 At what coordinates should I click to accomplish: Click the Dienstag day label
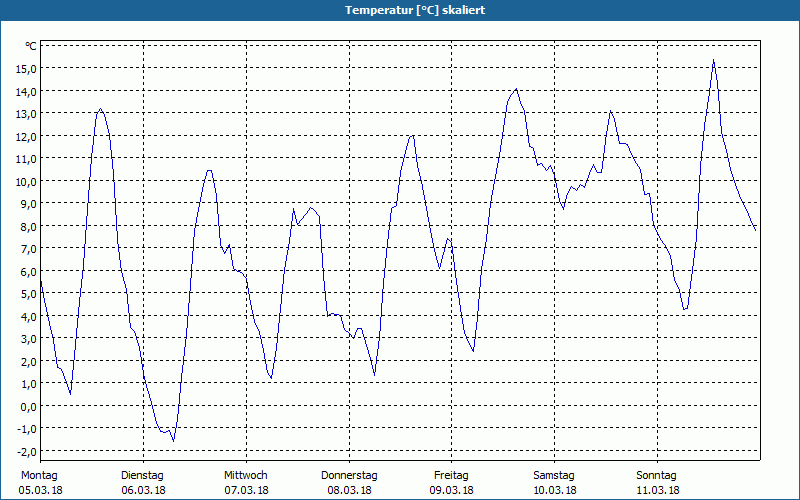tap(142, 476)
